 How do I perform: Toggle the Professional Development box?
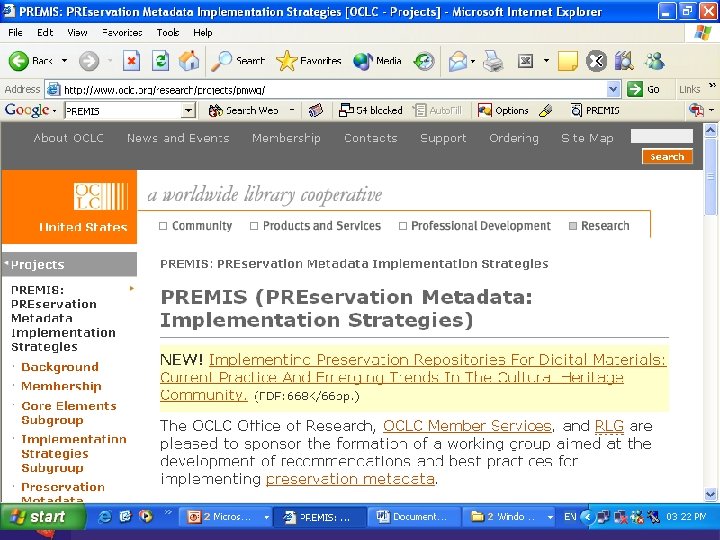point(403,226)
